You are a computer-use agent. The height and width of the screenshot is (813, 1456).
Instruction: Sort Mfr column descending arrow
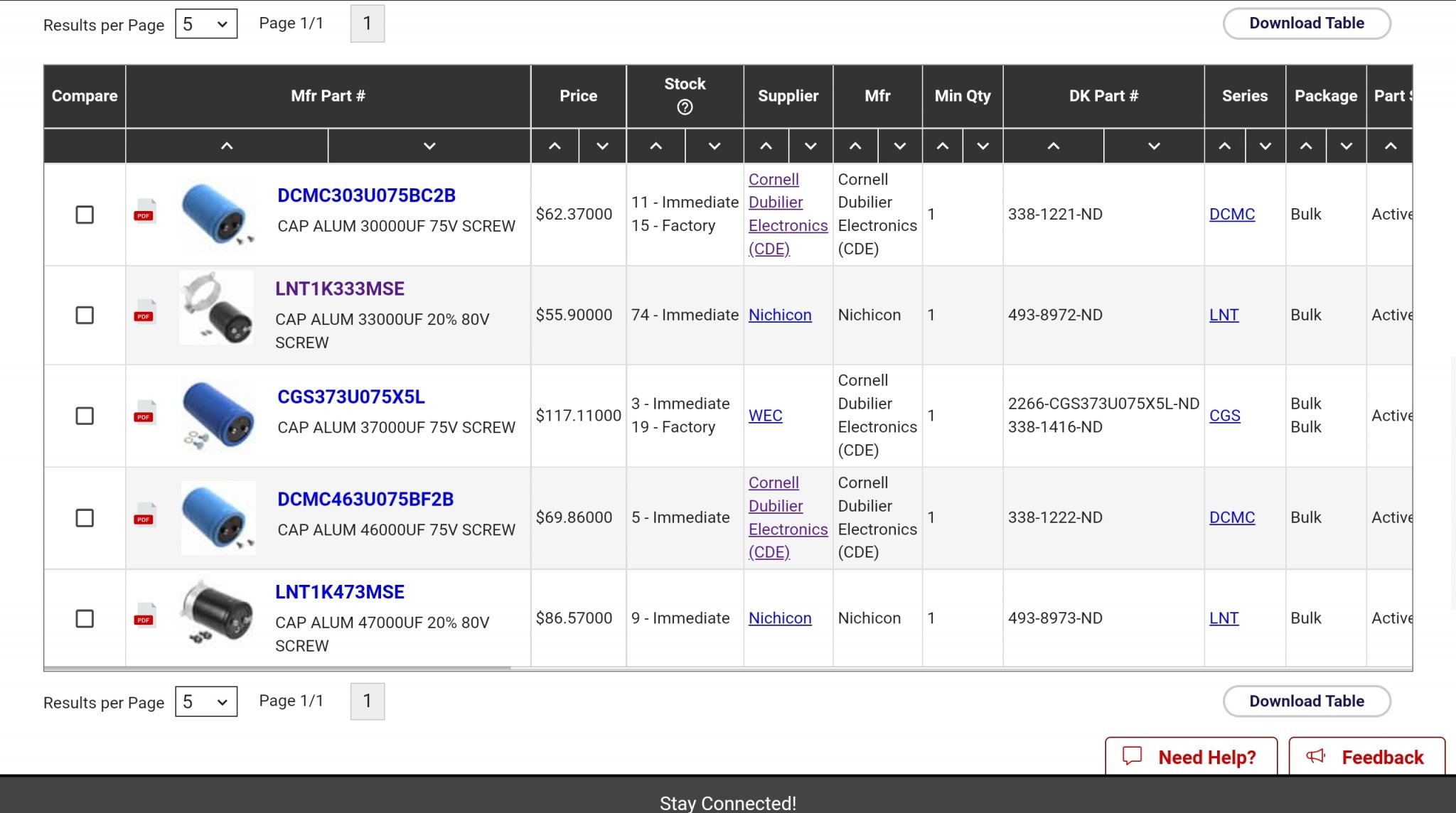[x=900, y=146]
